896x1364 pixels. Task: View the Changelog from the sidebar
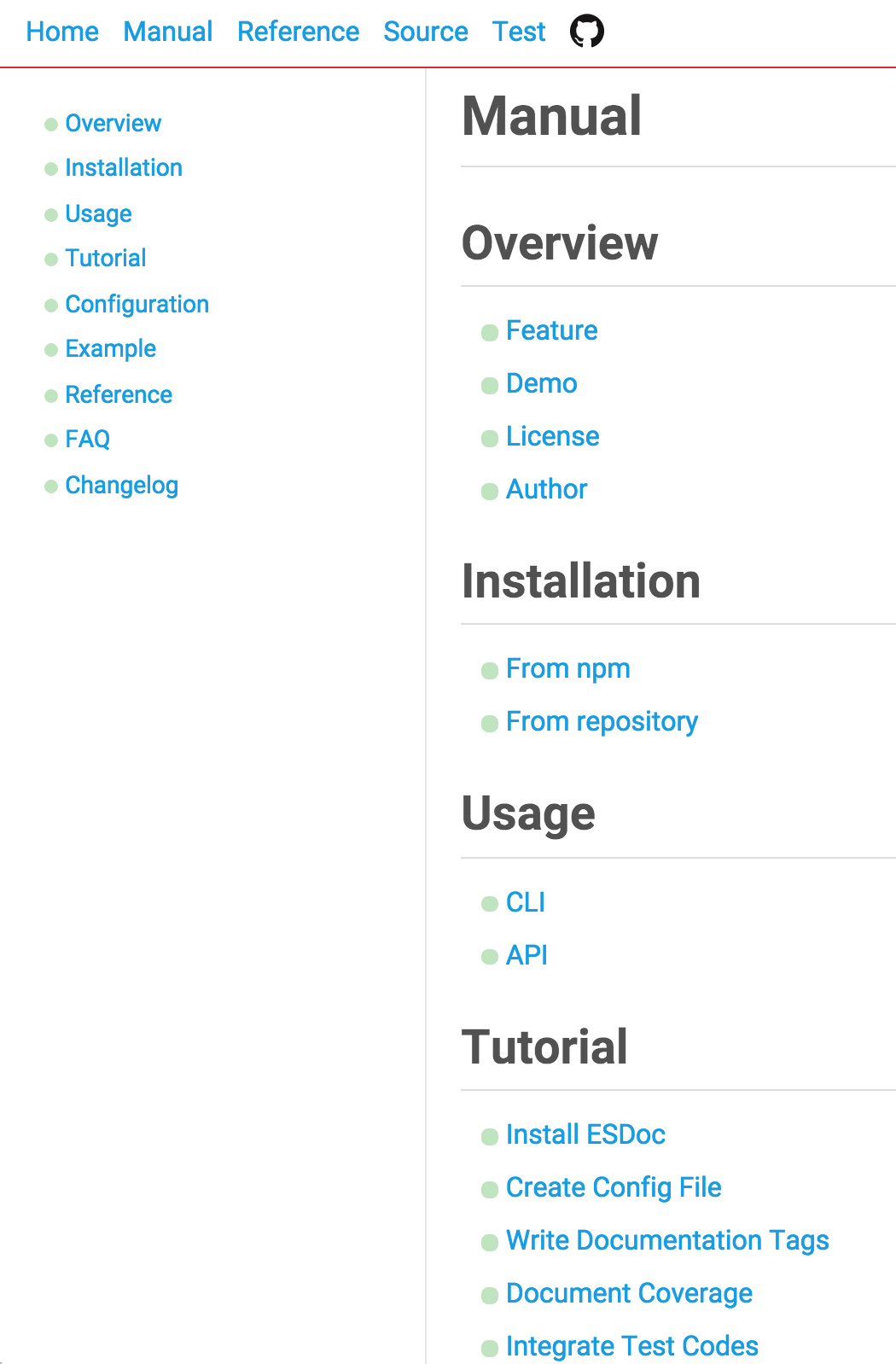pyautogui.click(x=122, y=485)
